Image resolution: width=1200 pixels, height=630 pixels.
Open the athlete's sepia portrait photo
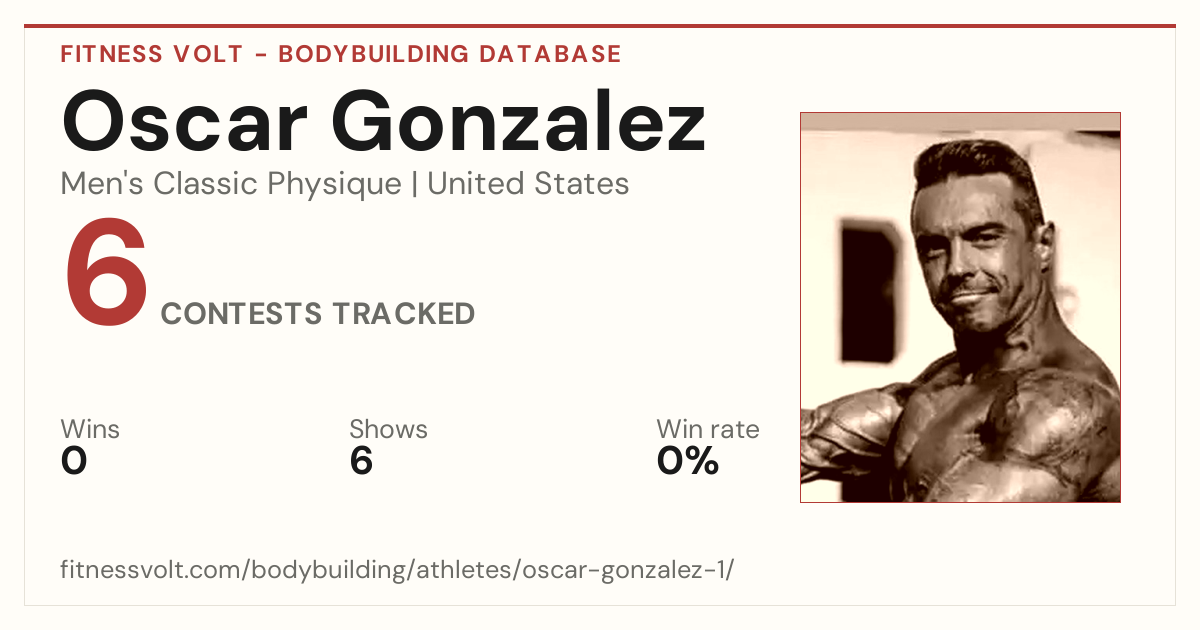[x=960, y=307]
